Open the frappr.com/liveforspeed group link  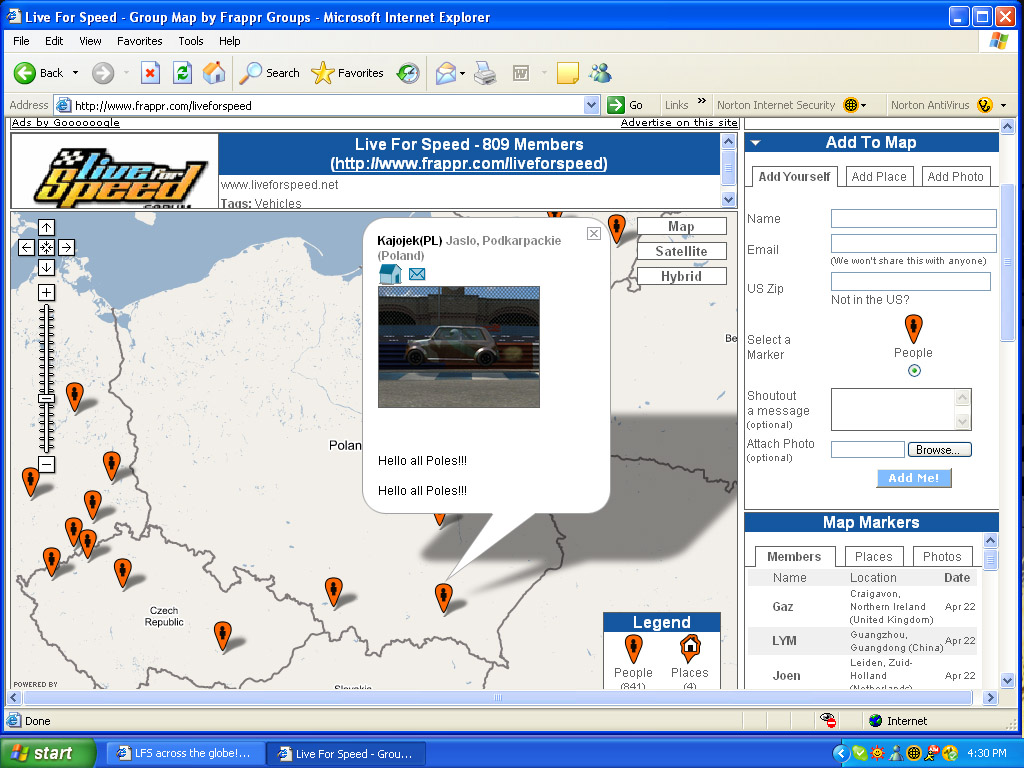pyautogui.click(x=469, y=163)
